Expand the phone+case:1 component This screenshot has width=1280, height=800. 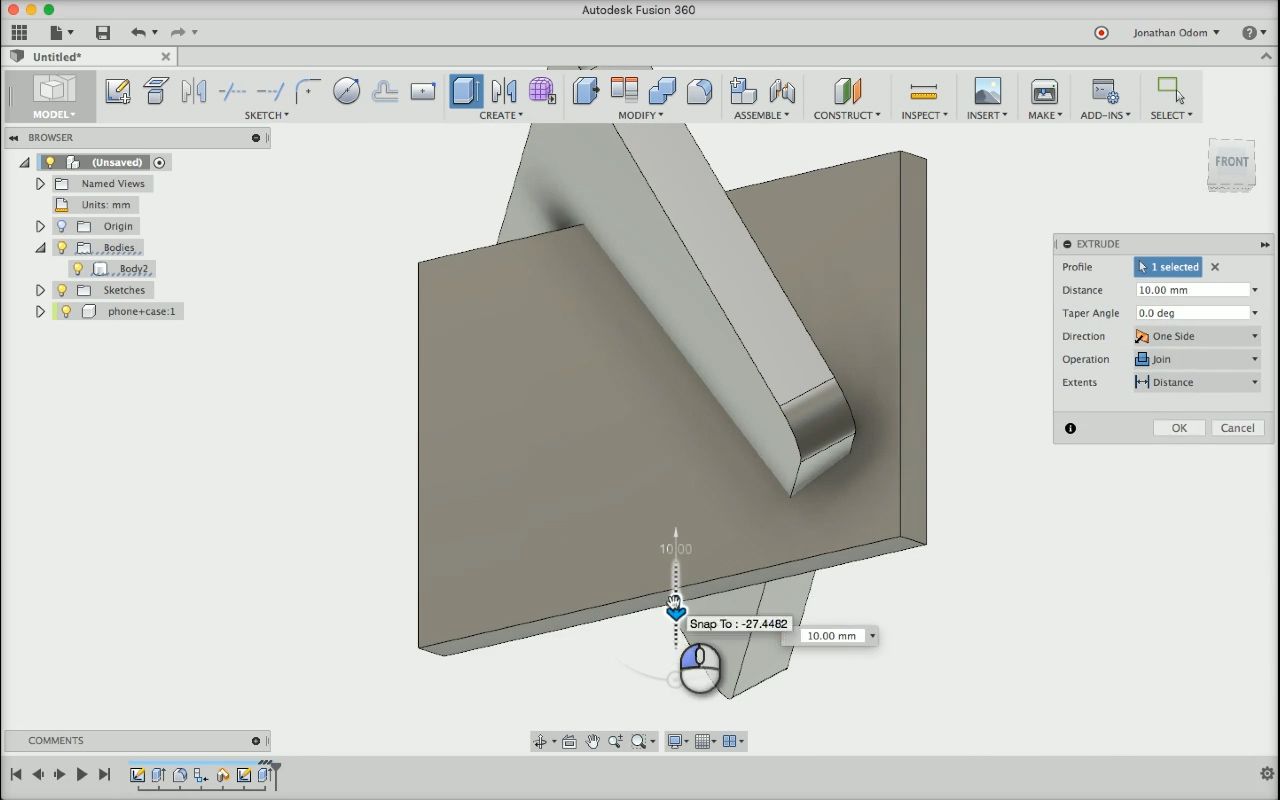pyautogui.click(x=40, y=311)
